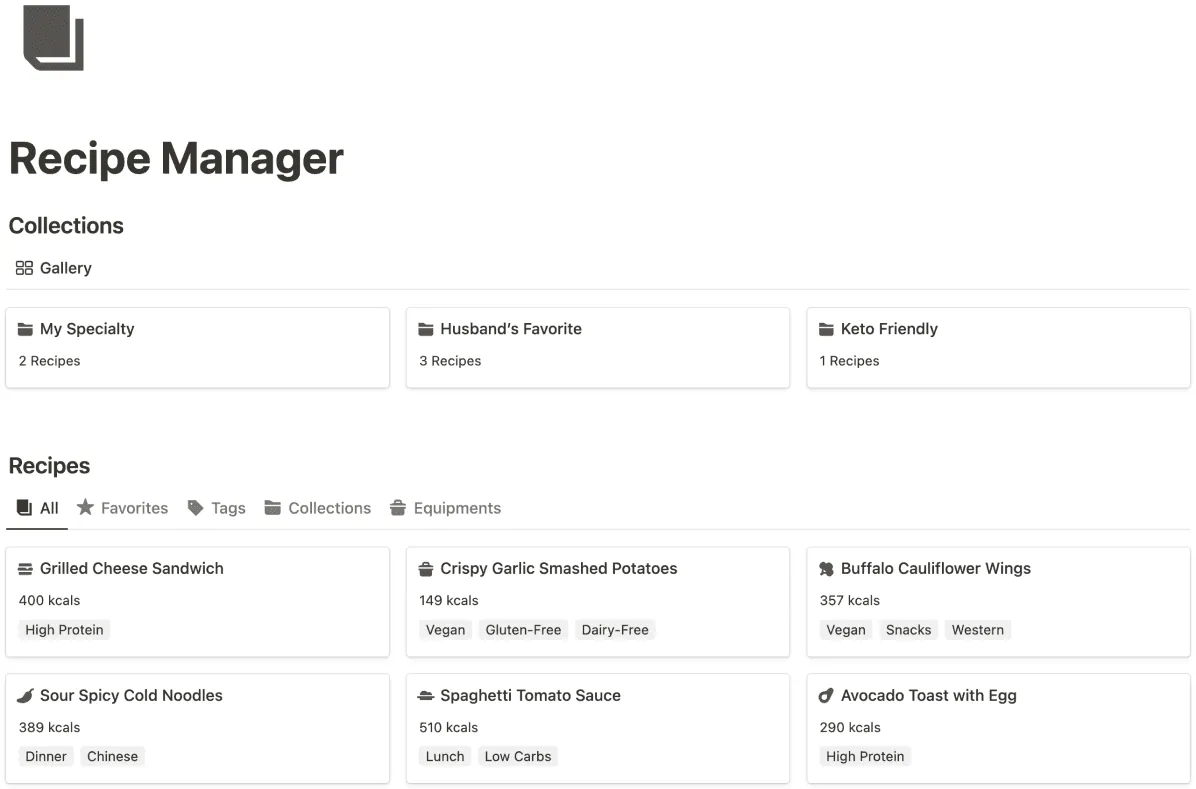
Task: Click the Recipes section heading
Action: pyautogui.click(x=50, y=465)
